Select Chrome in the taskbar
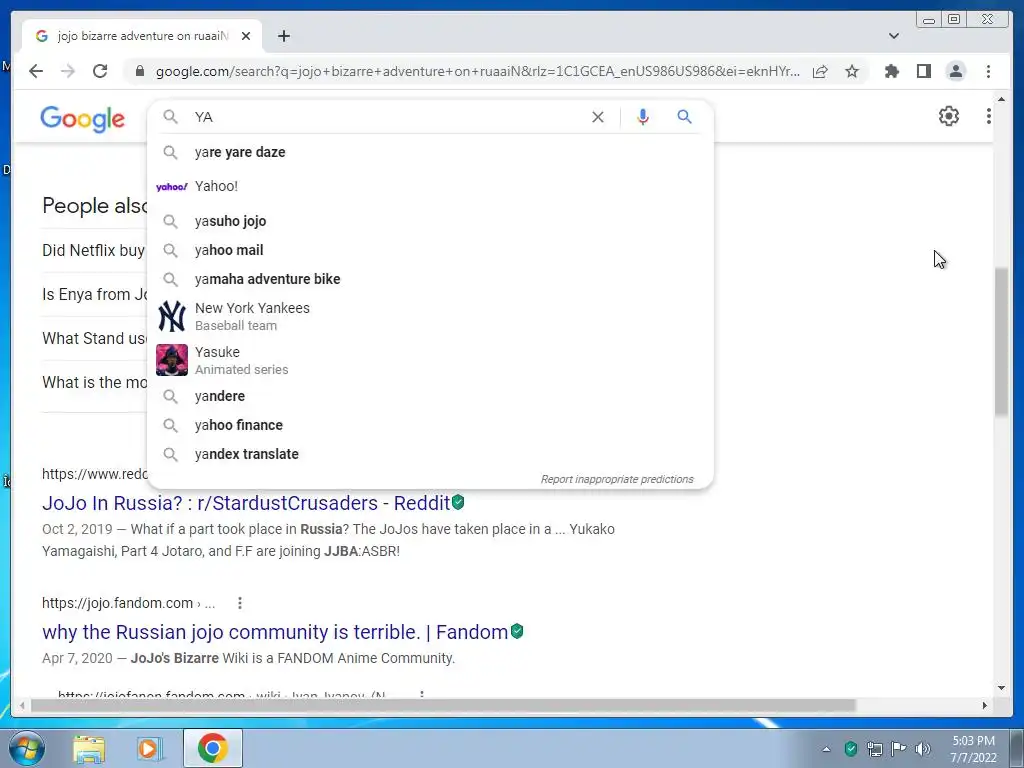 pyautogui.click(x=212, y=748)
